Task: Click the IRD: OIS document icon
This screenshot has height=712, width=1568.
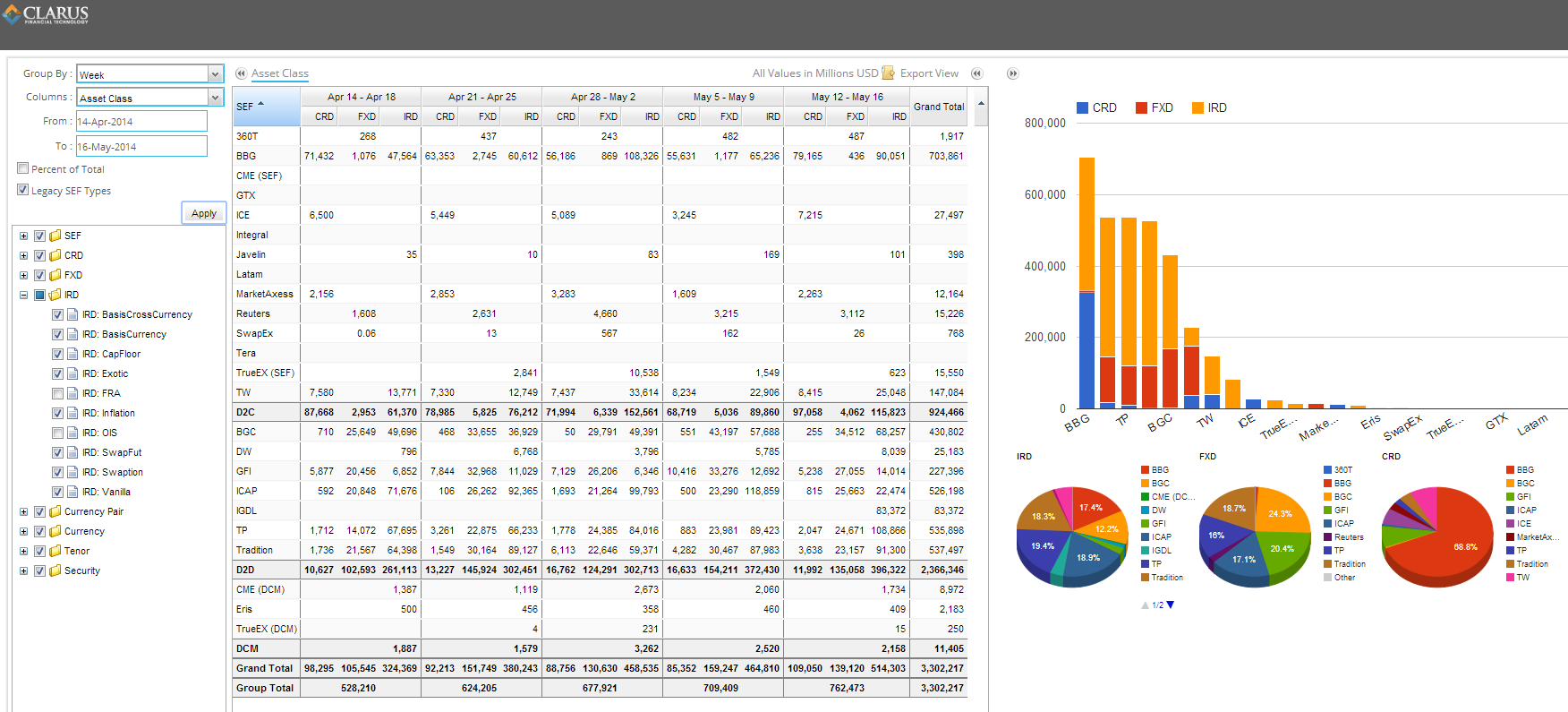Action: coord(72,433)
